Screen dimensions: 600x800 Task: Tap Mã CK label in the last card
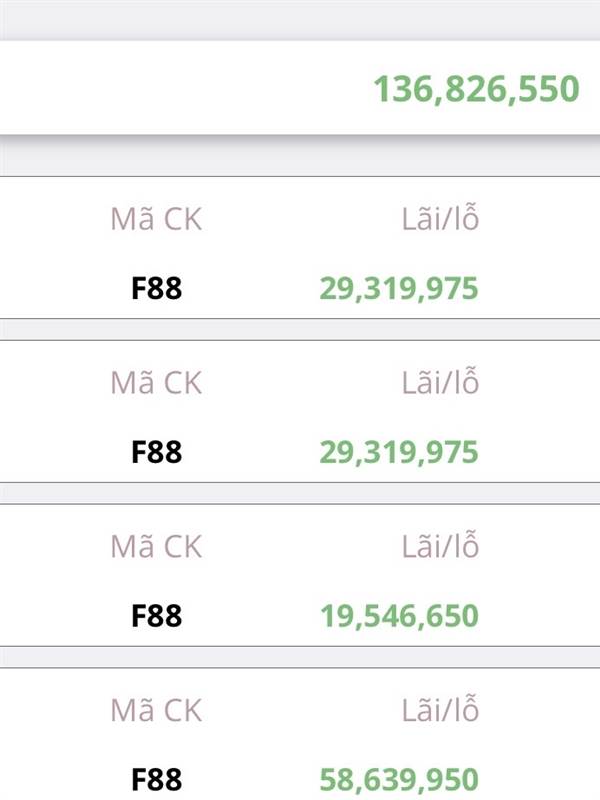[x=156, y=711]
